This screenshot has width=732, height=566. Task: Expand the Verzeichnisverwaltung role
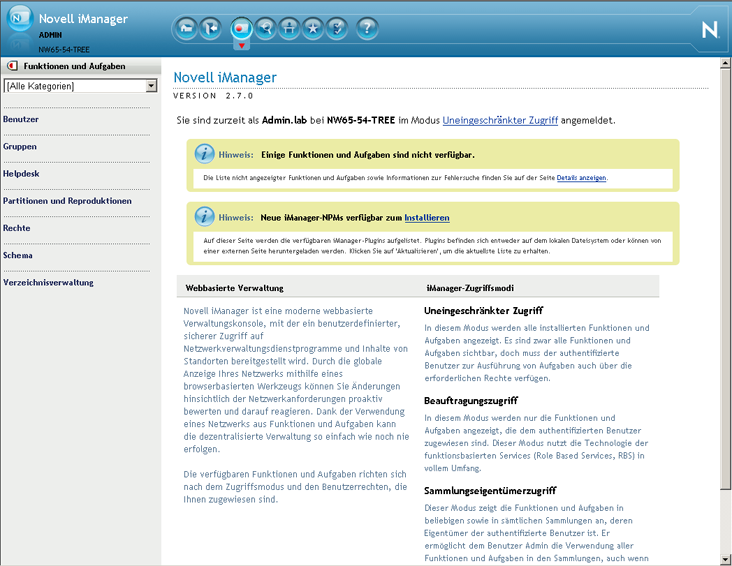pyautogui.click(x=48, y=283)
